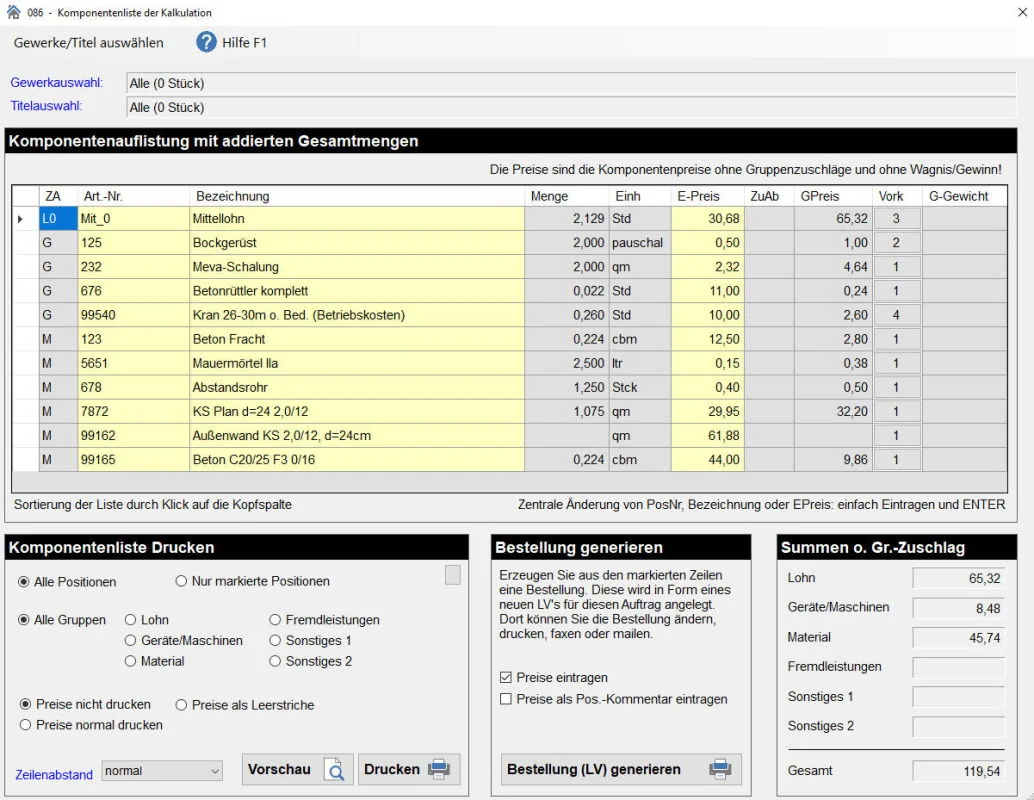Click the Vork button for Bockgerüst row

pos(896,243)
